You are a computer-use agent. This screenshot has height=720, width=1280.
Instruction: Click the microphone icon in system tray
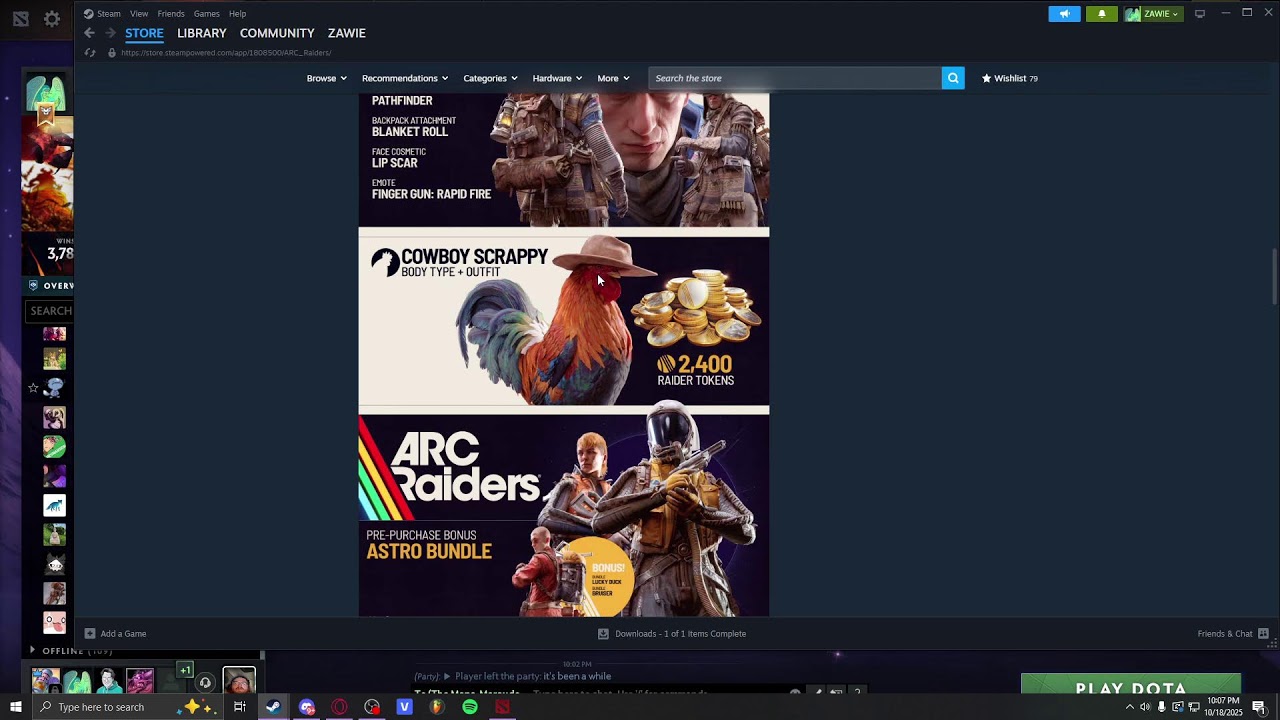click(x=1161, y=707)
